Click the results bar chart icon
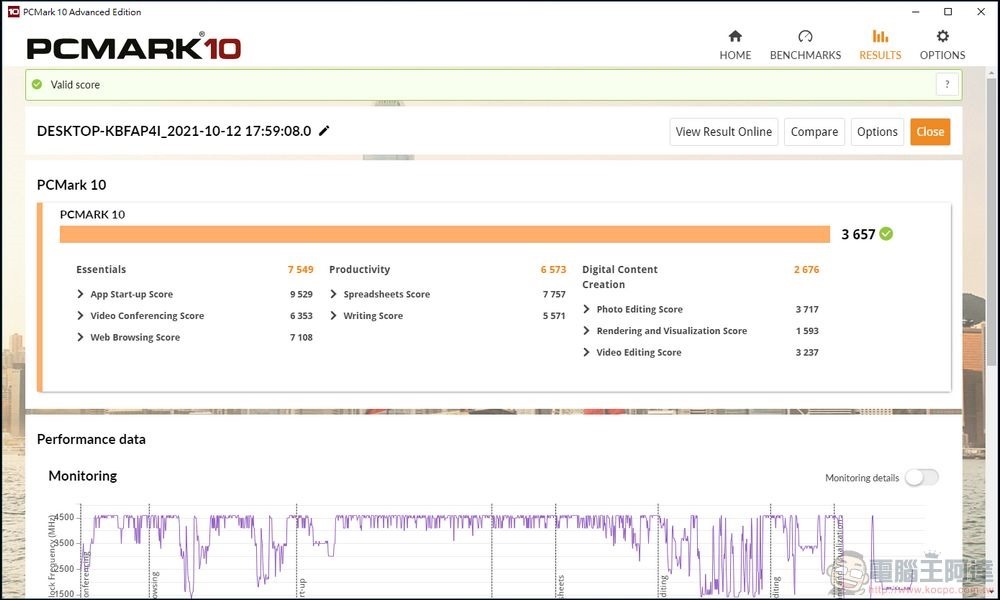The width and height of the screenshot is (1000, 600). pyautogui.click(x=880, y=36)
